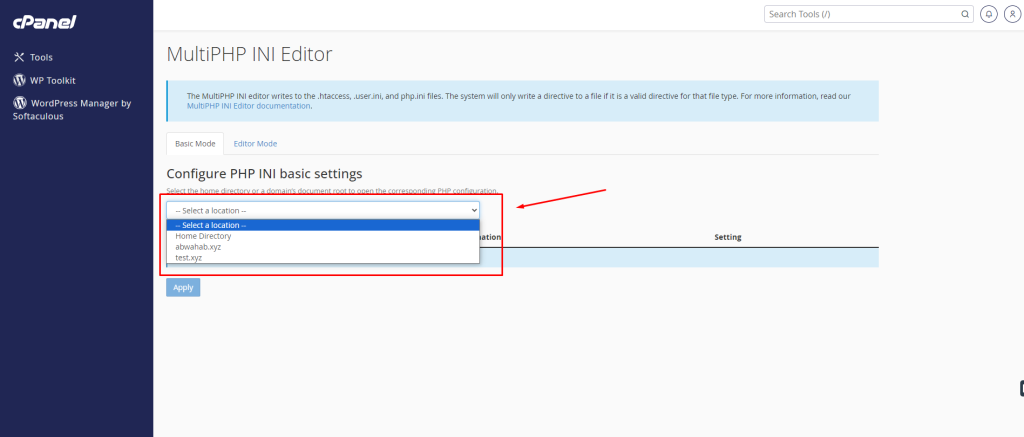
Task: Open the MultiPHP INI Editor documentation link
Action: pyautogui.click(x=241, y=105)
